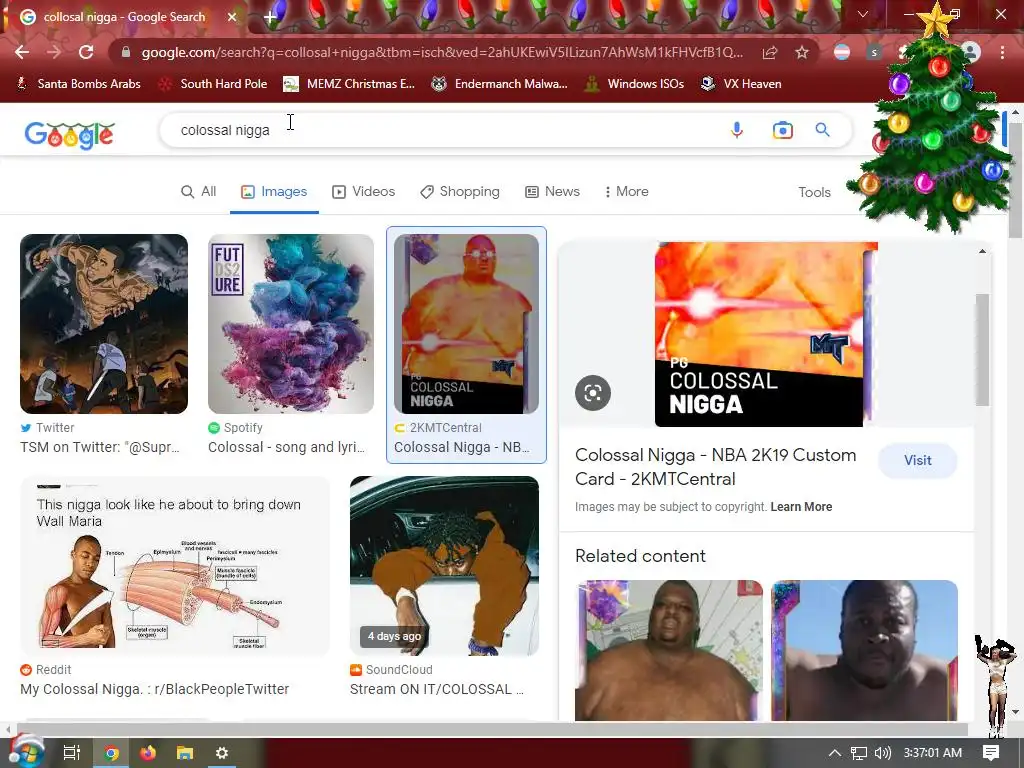Focus the Google search text field

tap(444, 130)
